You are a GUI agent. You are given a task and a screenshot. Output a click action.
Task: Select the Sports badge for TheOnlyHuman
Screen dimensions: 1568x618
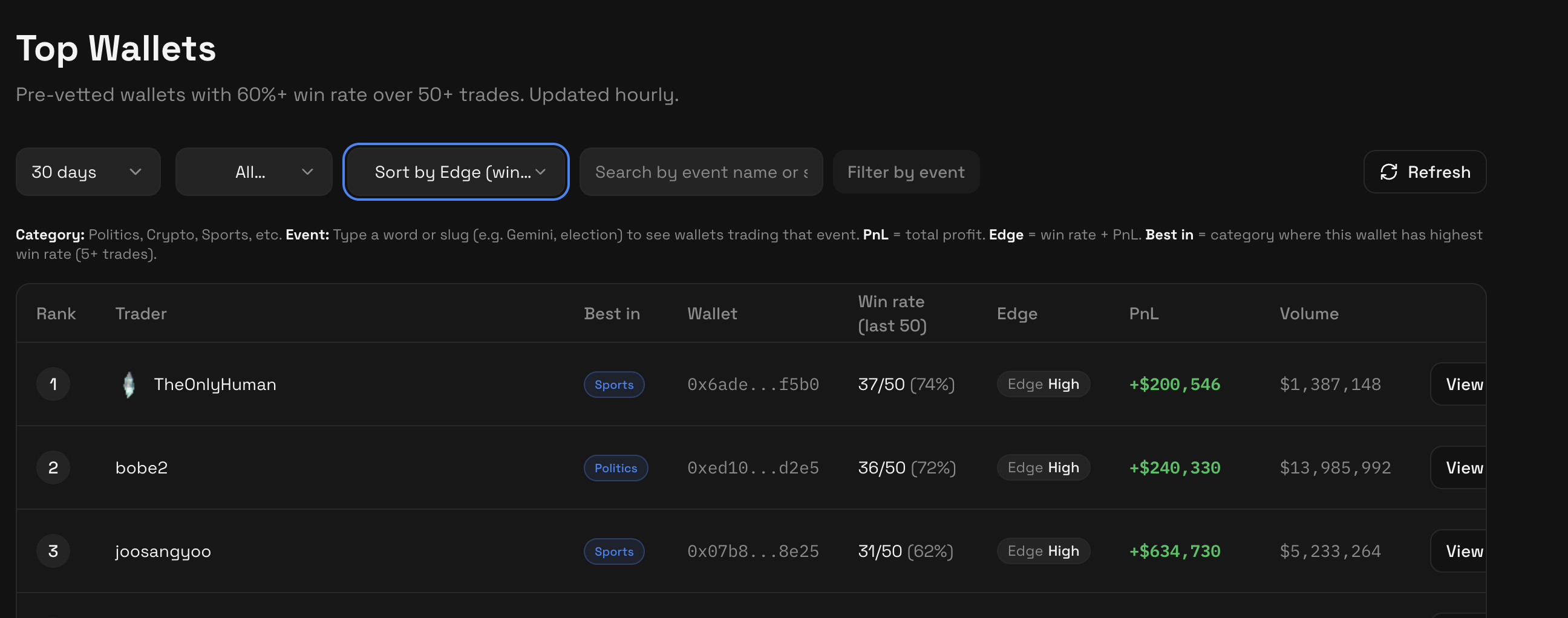(613, 385)
